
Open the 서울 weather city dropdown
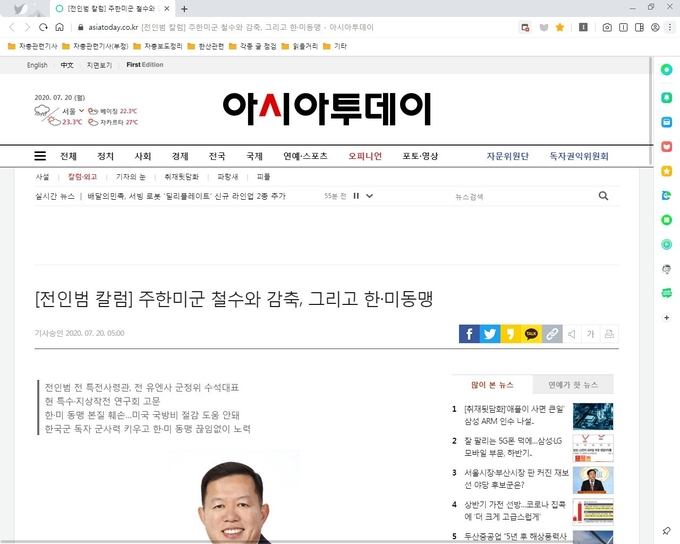tap(82, 111)
